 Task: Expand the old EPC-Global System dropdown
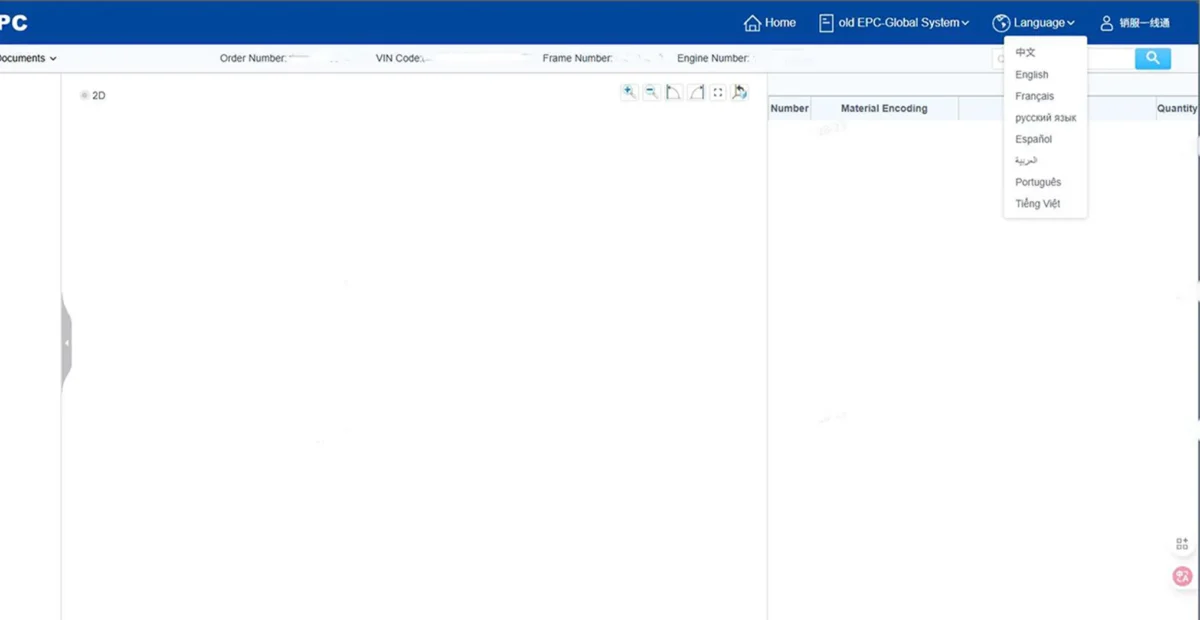point(894,23)
